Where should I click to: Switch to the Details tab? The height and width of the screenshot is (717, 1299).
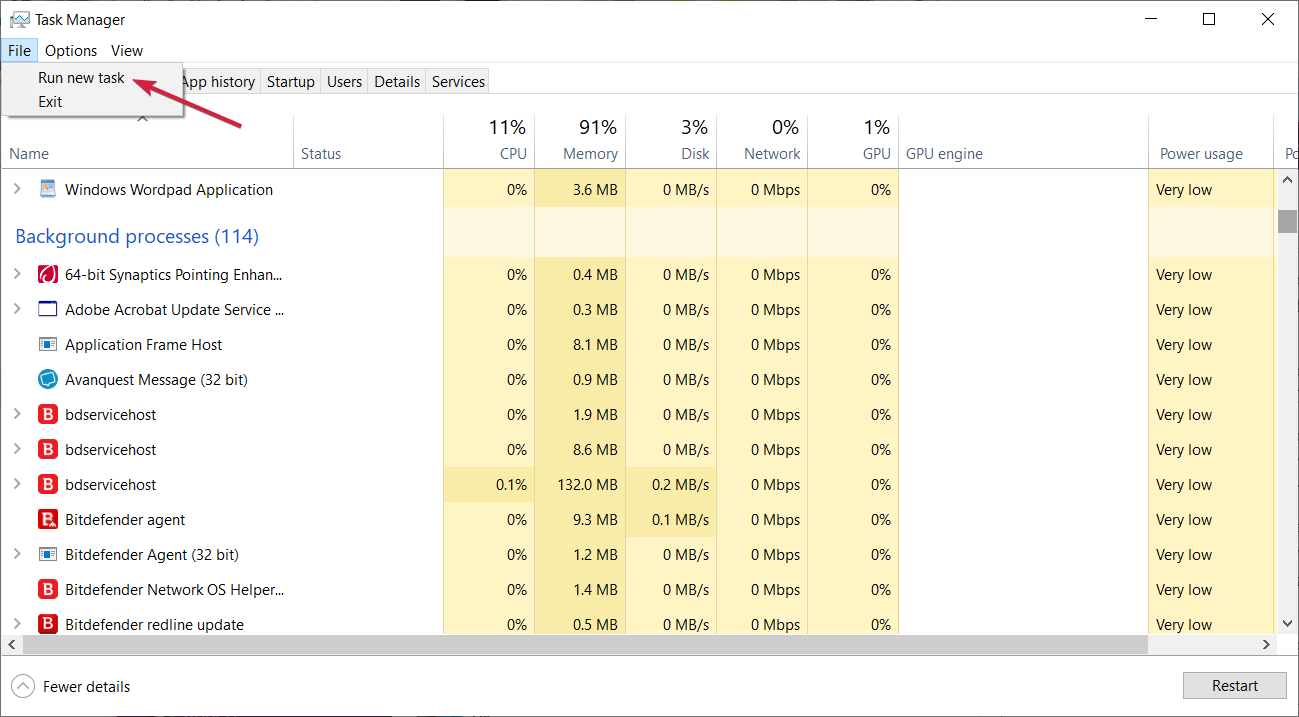click(x=397, y=82)
